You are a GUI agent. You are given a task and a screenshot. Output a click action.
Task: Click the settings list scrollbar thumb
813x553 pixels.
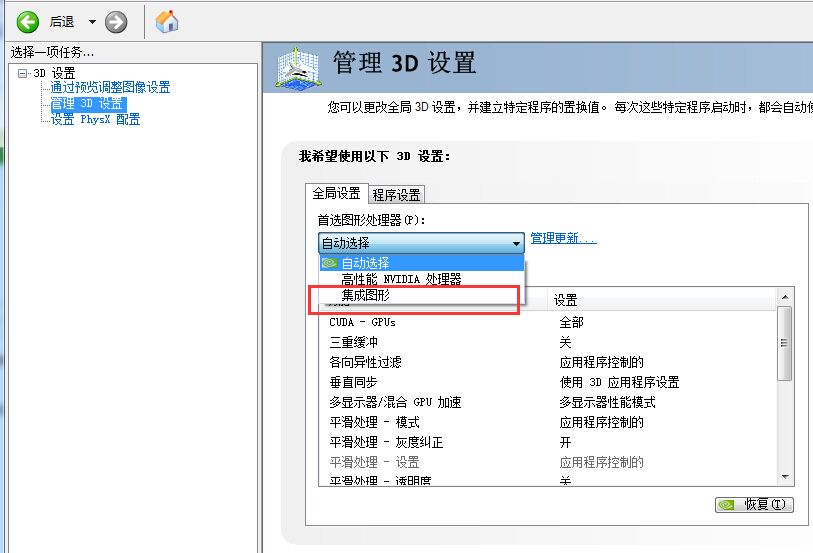[785, 343]
